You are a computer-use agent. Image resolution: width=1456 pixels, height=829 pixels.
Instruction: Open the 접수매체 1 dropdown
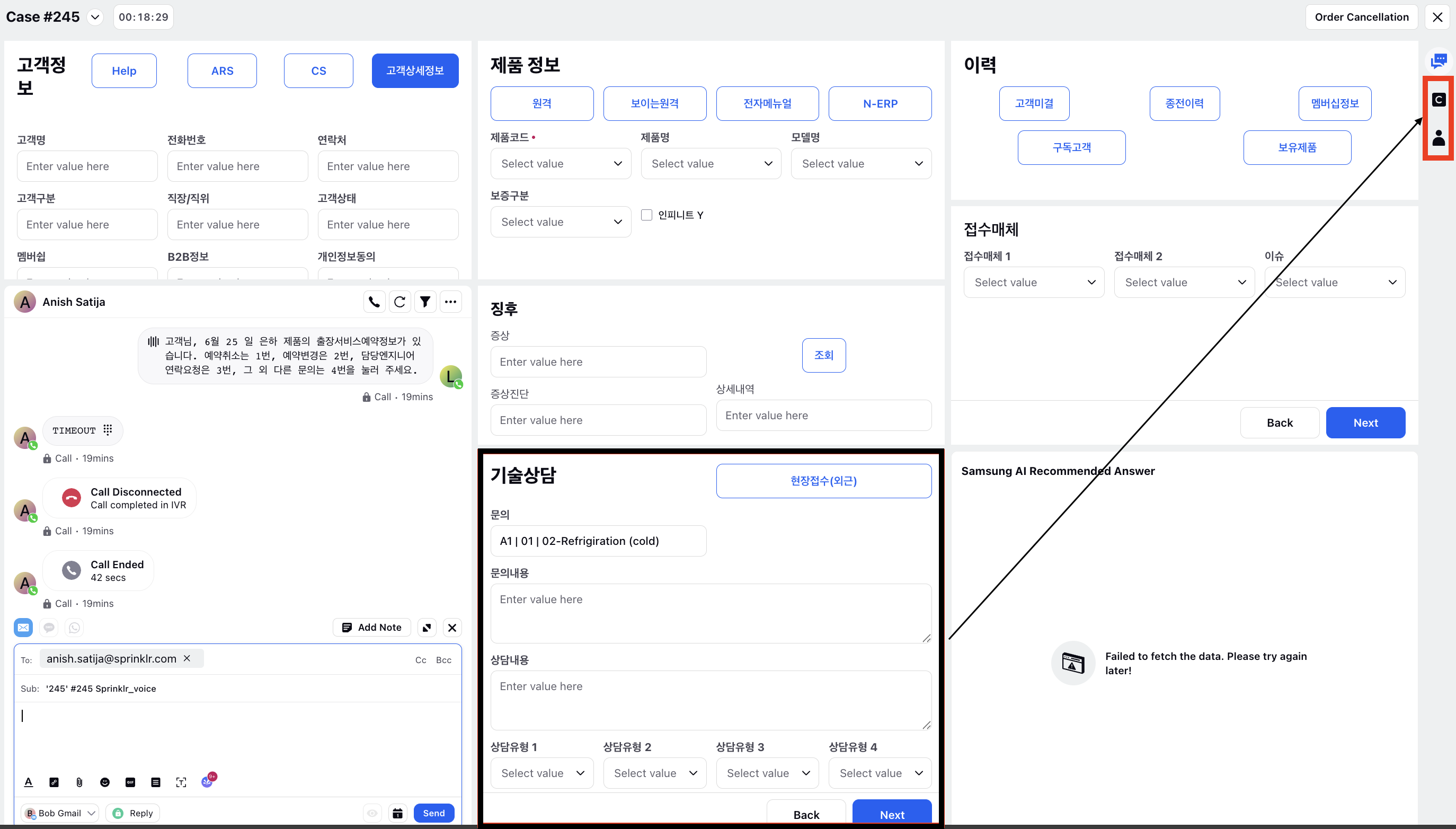click(x=1034, y=283)
